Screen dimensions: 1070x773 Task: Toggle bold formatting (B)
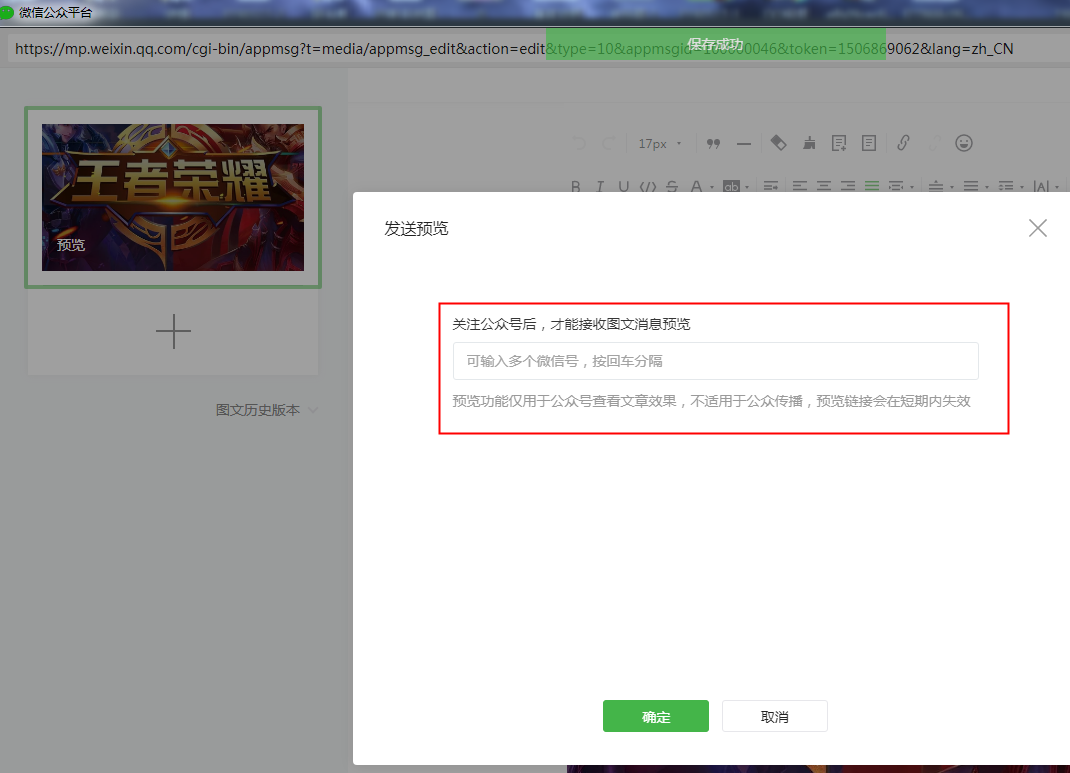576,186
